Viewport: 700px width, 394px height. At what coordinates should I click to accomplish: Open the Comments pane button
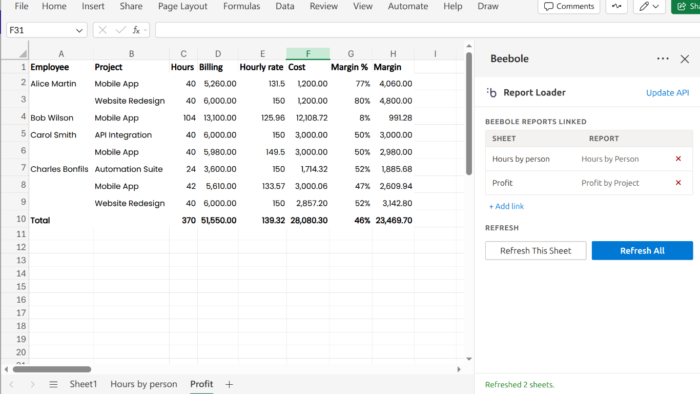[x=569, y=6]
